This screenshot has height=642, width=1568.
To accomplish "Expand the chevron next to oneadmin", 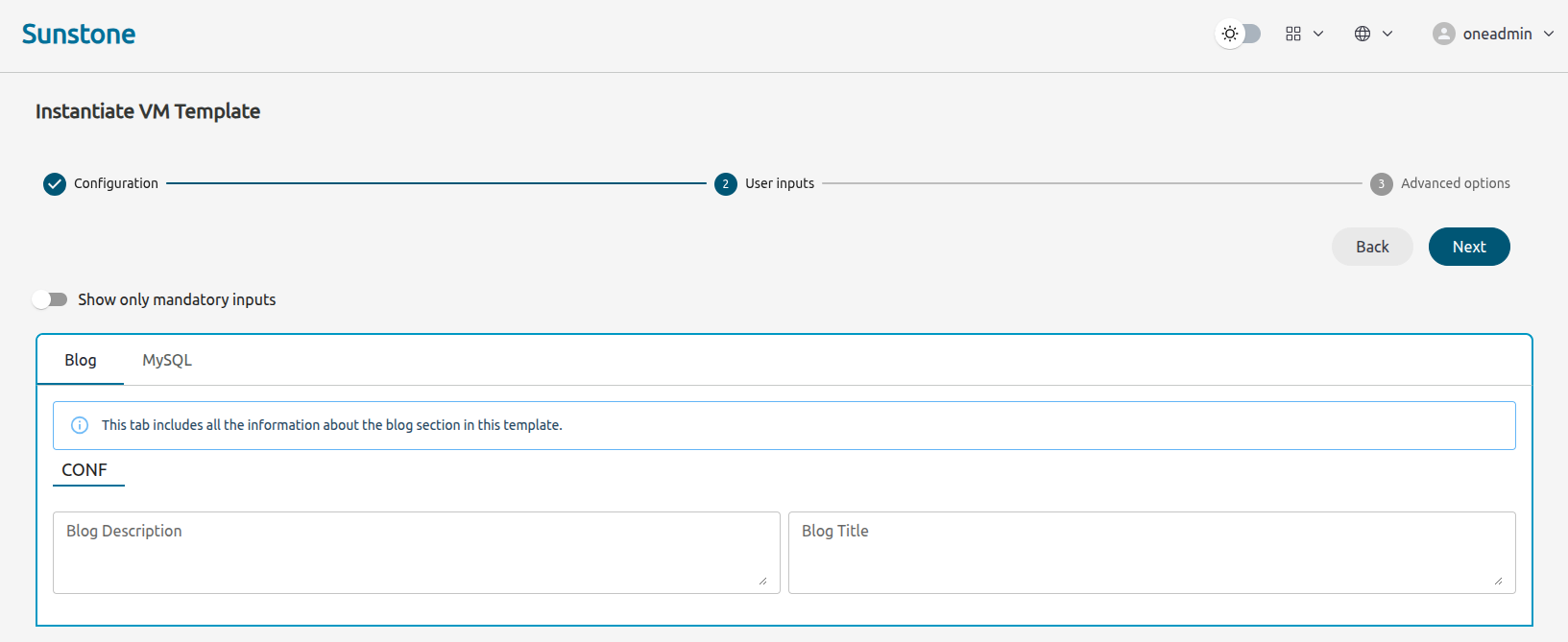I will point(1549,34).
